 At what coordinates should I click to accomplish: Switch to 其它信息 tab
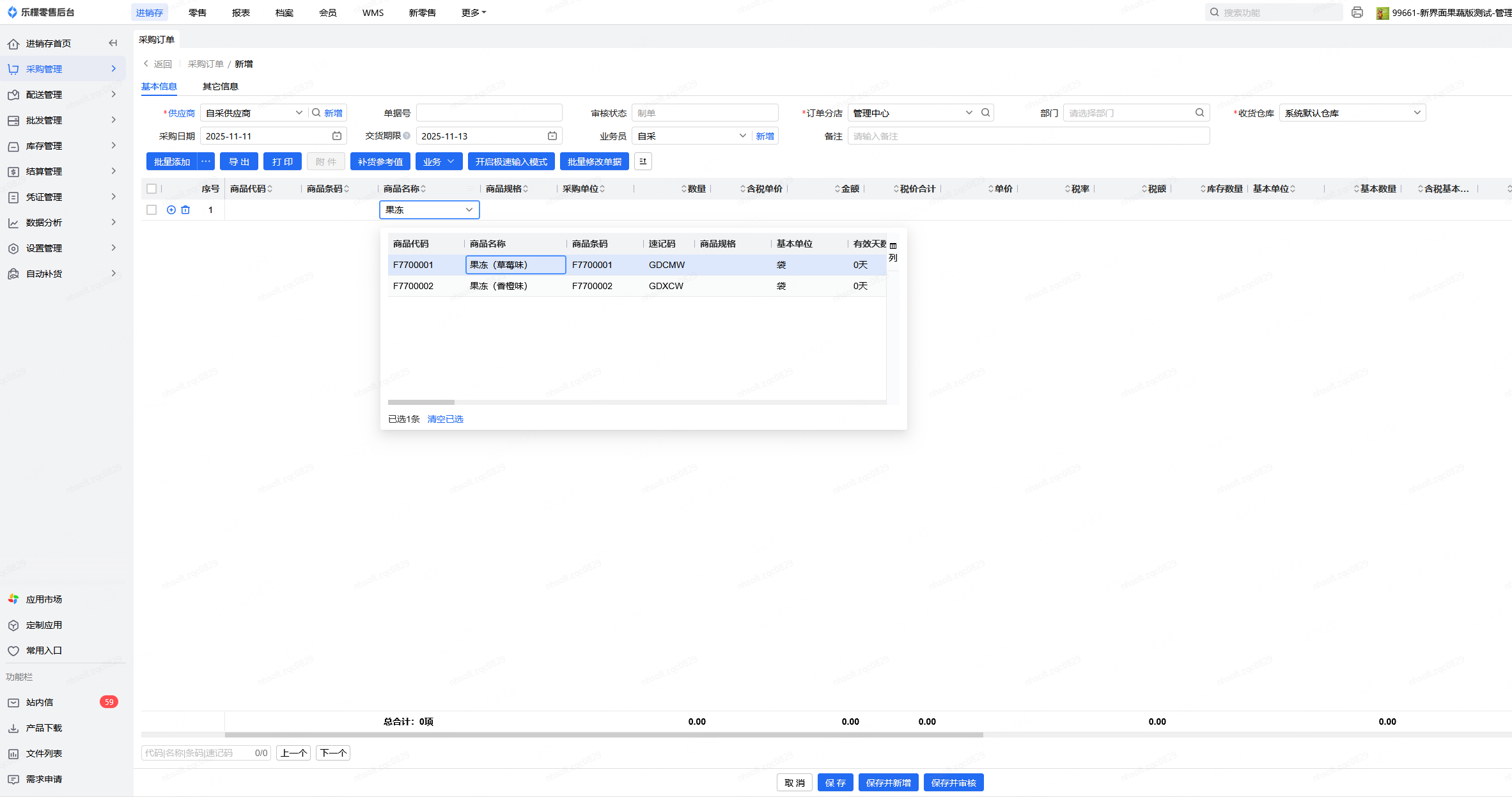point(220,86)
